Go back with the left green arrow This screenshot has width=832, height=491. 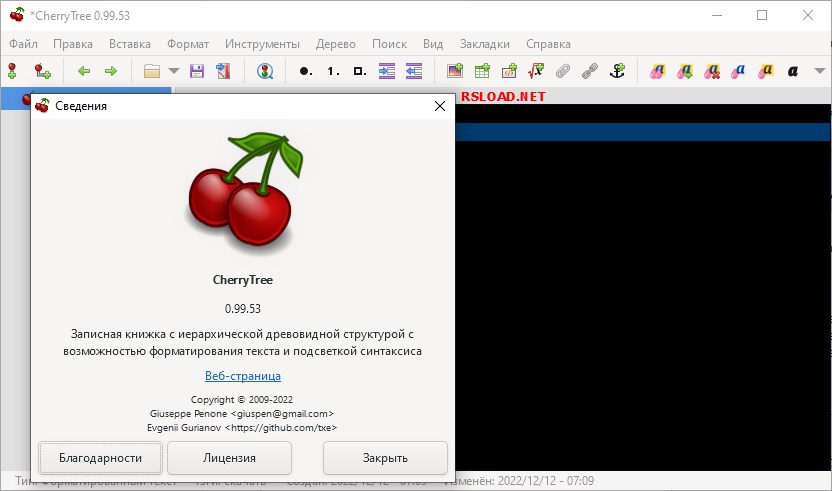84,71
